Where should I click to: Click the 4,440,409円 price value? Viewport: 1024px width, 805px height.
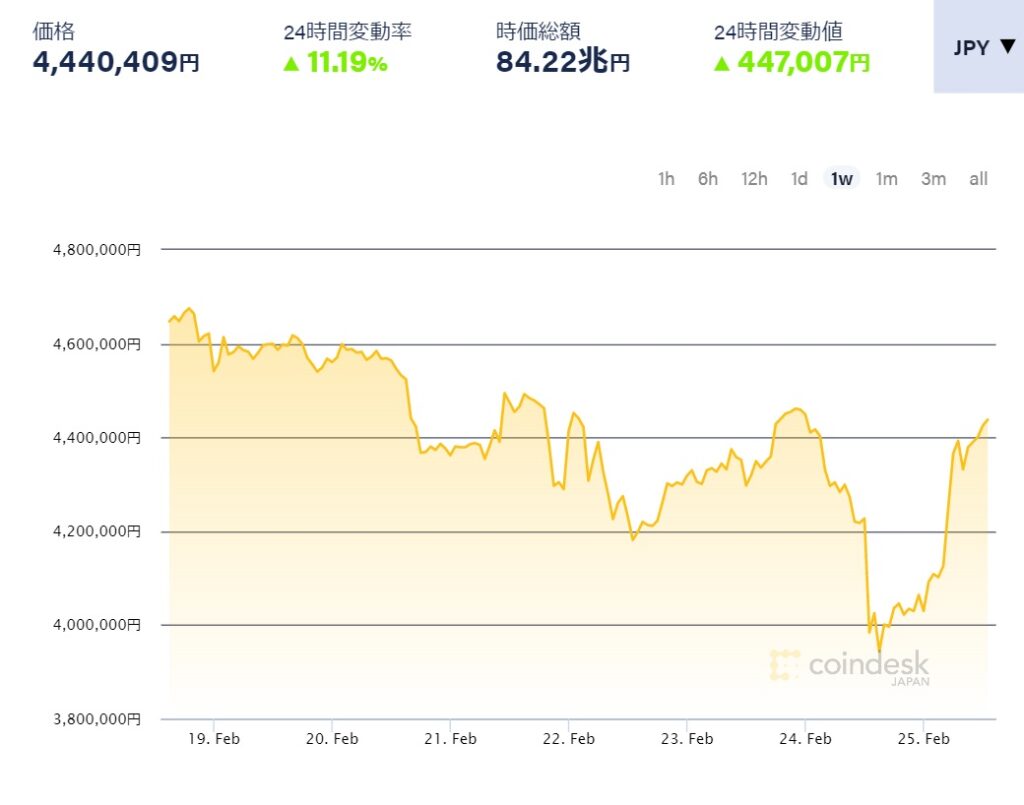pyautogui.click(x=116, y=62)
